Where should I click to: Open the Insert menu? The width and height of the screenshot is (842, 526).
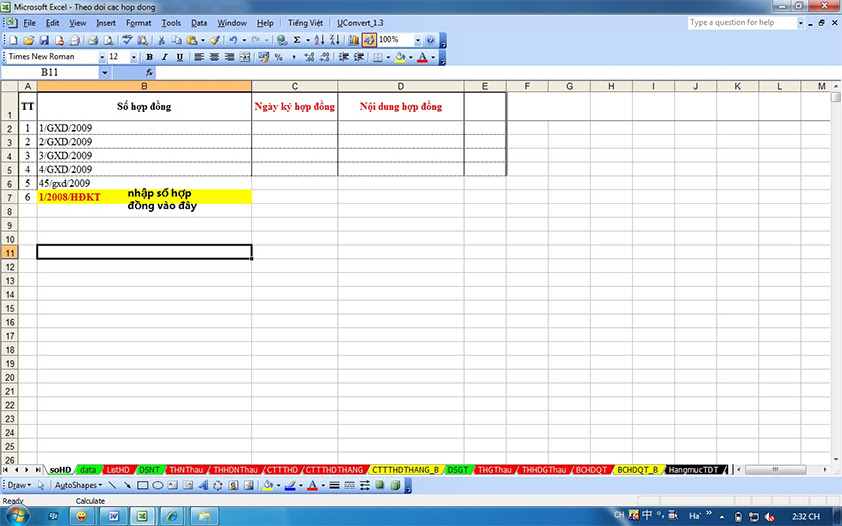[106, 23]
